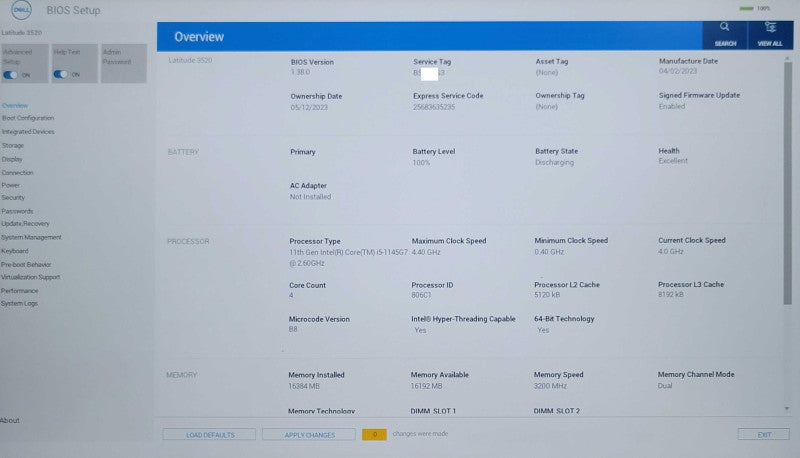Screen dimensions: 800x458
Task: Click the Dell logo icon
Action: [21, 10]
